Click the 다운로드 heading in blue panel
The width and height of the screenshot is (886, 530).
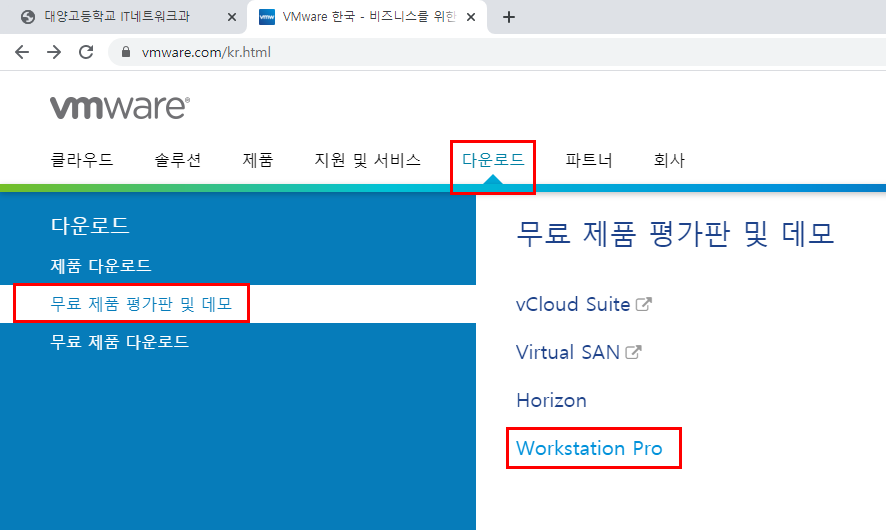[x=90, y=225]
